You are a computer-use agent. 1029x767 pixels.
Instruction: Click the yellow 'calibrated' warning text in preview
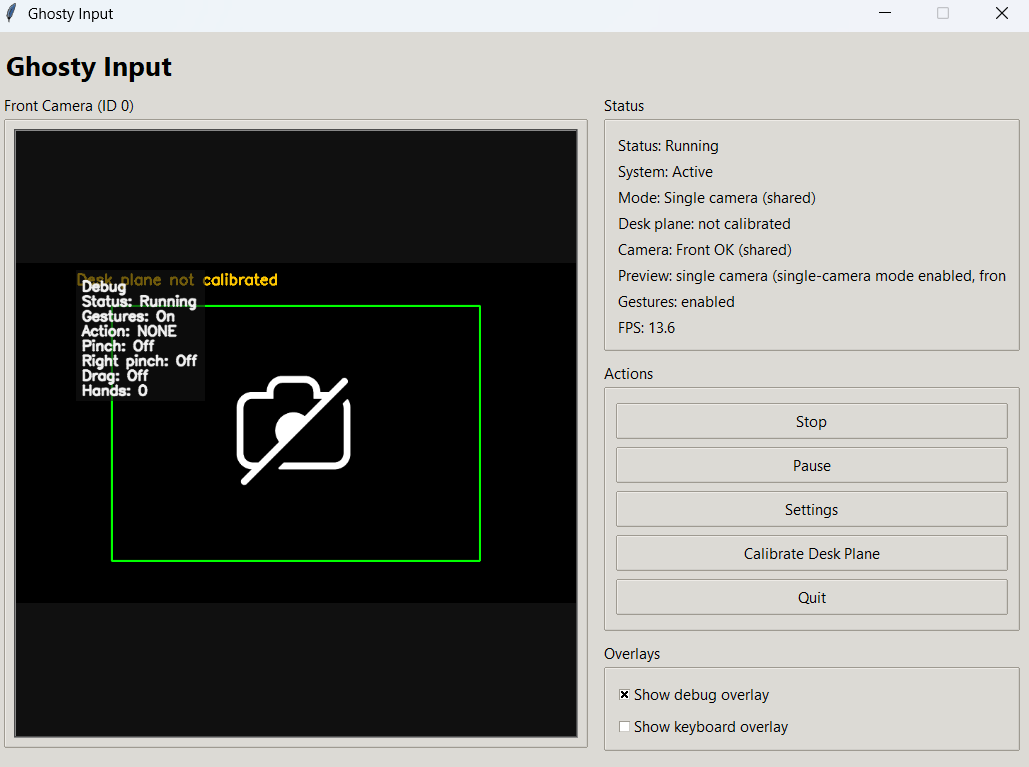[x=240, y=280]
